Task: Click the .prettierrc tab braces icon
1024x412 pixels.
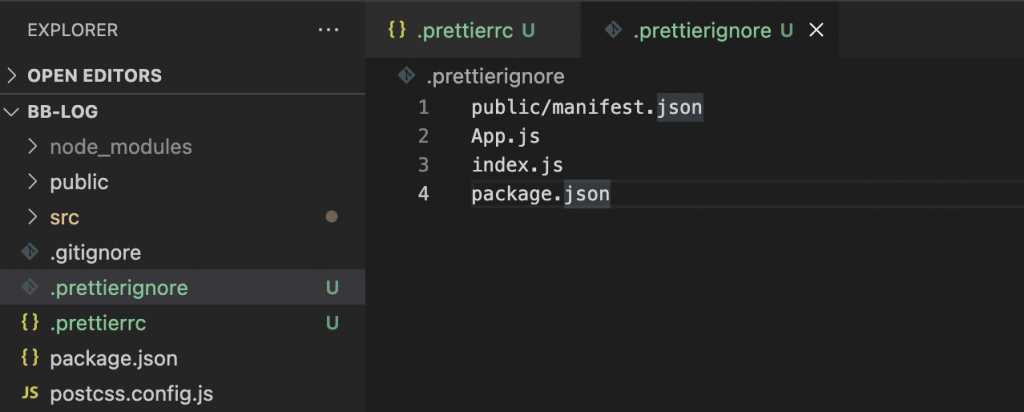Action: 397,30
